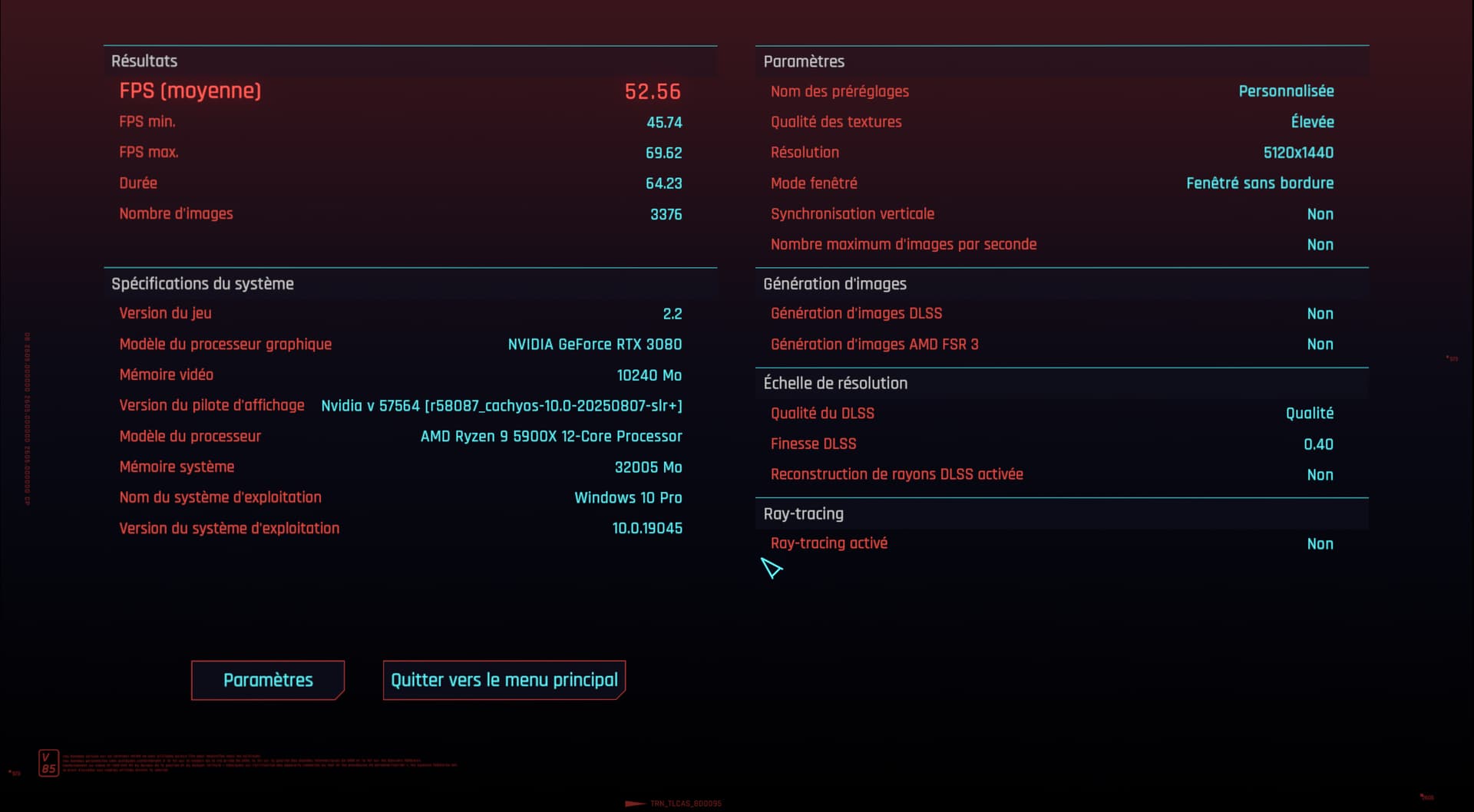Click Génération d'images DLSS value Non
Viewport: 1474px width, 812px height.
[x=1320, y=314]
